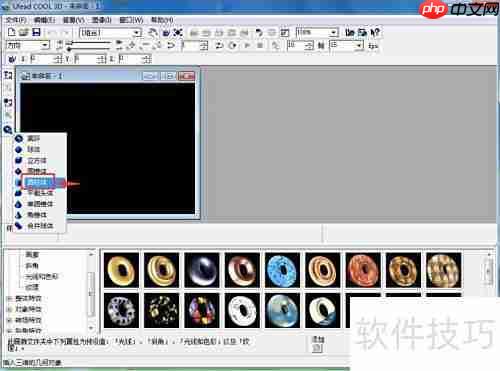Viewport: 500px width, 371px height.
Task: Open the frame rate dropdown beside fps
Action: 359,45
